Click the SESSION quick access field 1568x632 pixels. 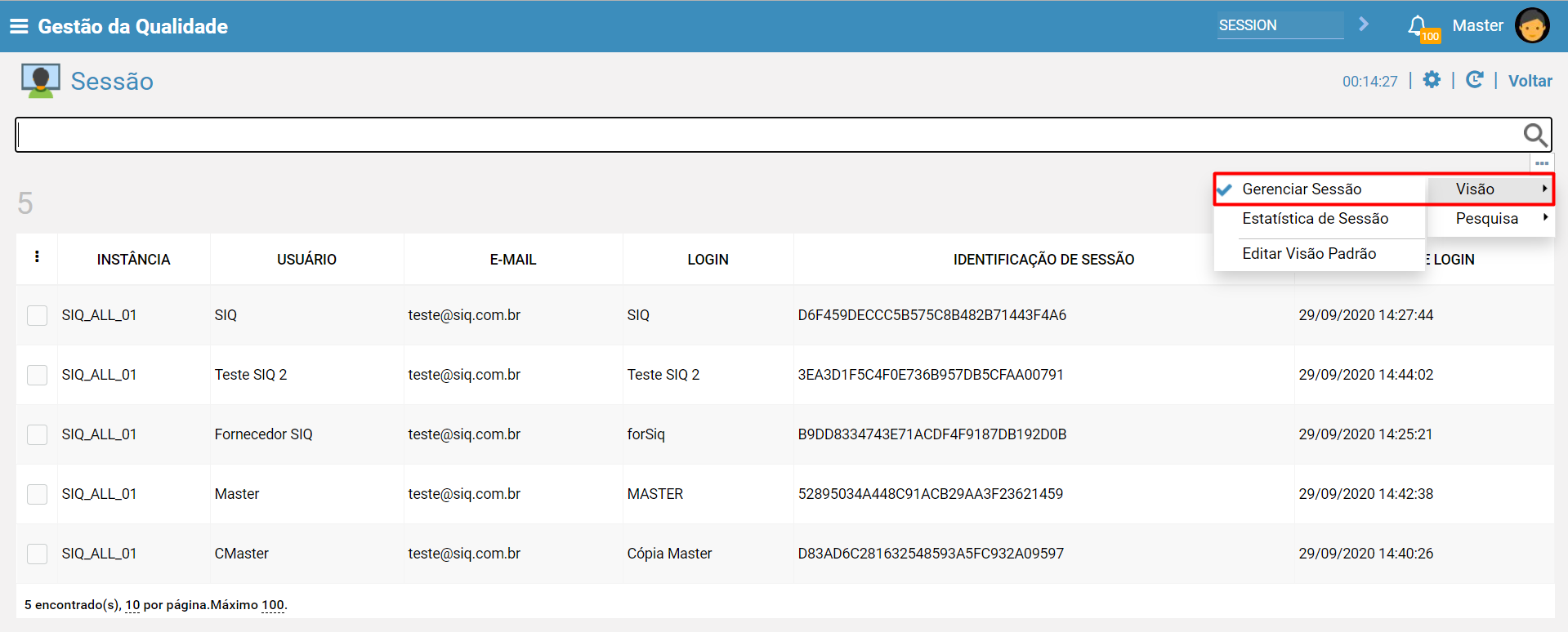pos(1280,25)
